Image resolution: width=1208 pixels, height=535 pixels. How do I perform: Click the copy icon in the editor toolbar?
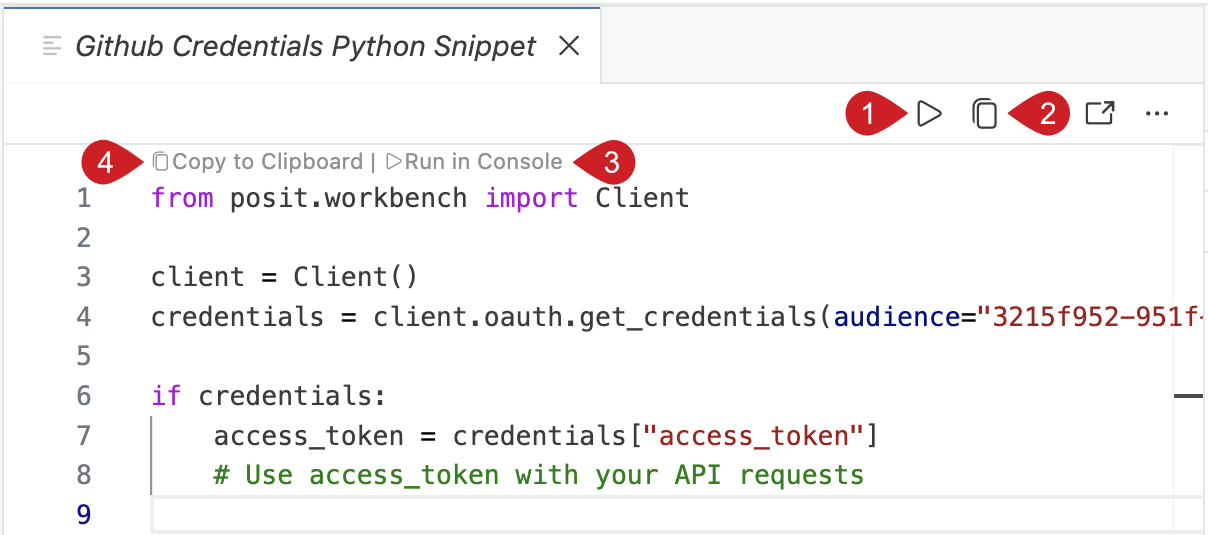point(985,114)
